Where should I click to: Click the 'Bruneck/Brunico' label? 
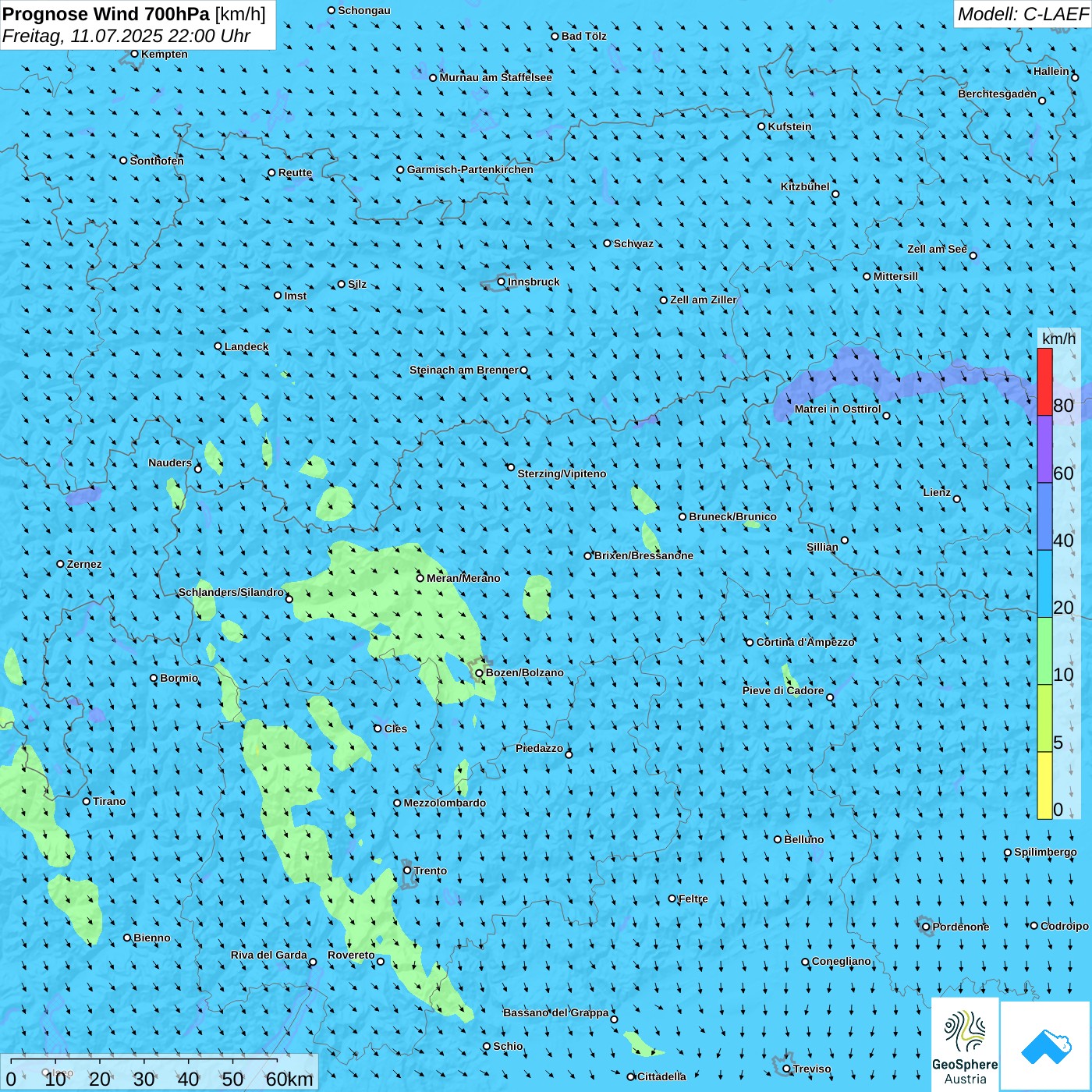(x=732, y=516)
